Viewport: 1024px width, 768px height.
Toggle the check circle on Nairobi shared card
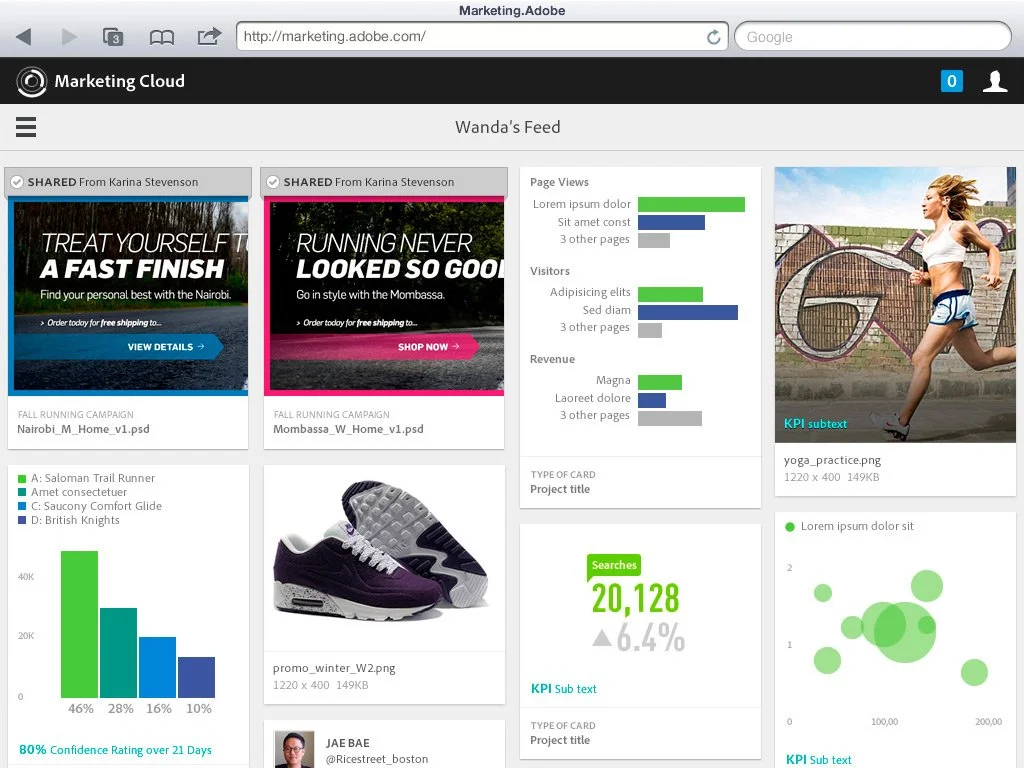17,182
